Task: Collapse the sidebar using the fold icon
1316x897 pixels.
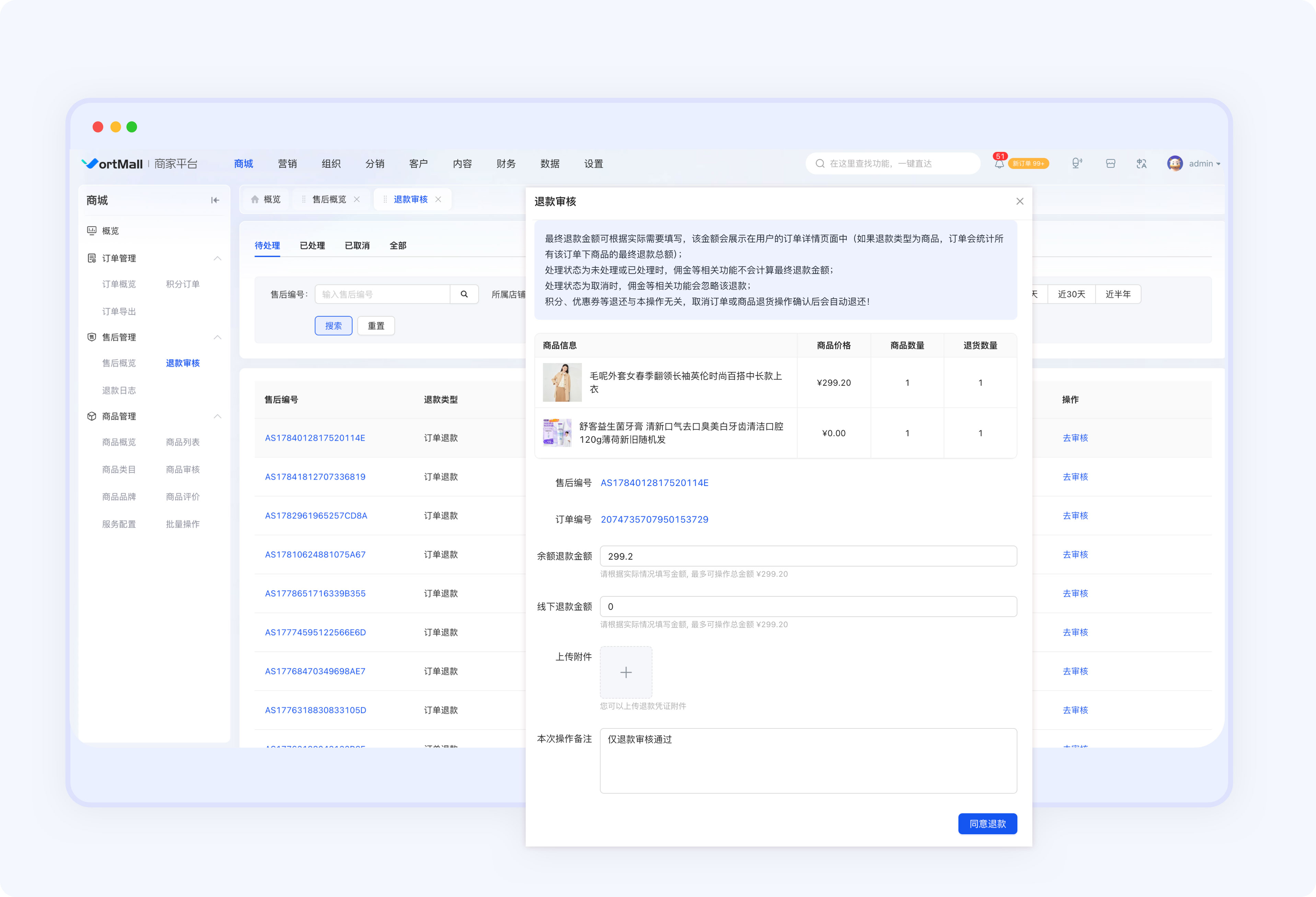Action: 215,200
